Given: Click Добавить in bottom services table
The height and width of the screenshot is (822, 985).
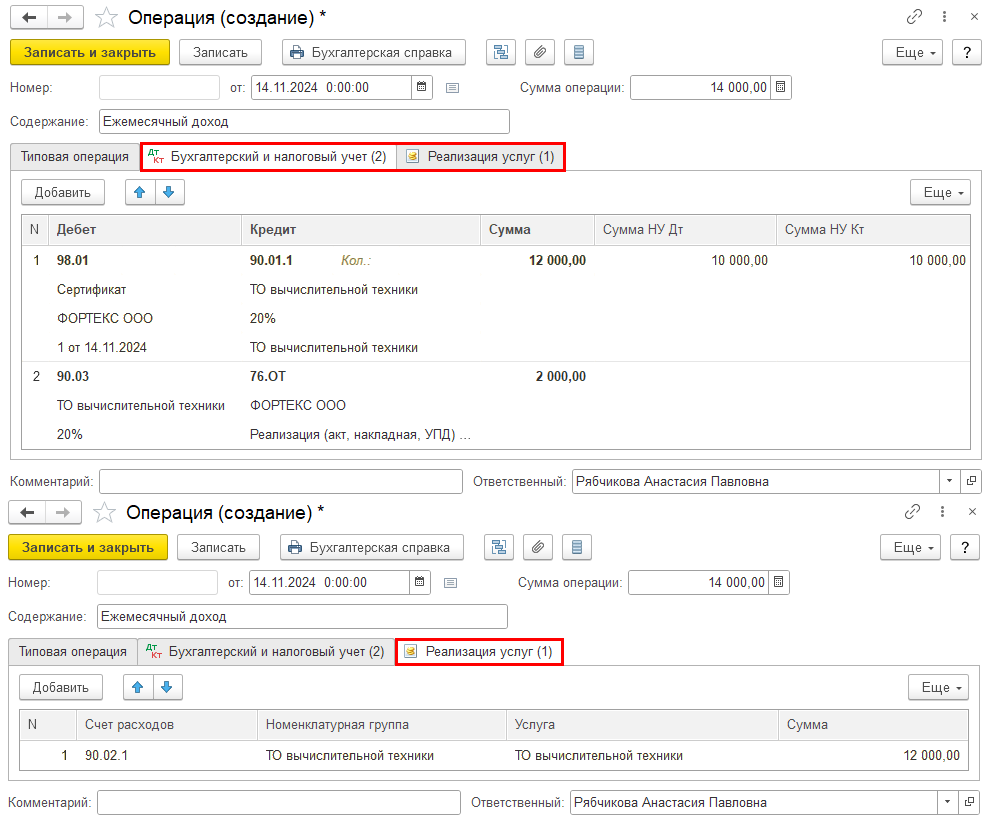Looking at the screenshot, I should tap(61, 687).
